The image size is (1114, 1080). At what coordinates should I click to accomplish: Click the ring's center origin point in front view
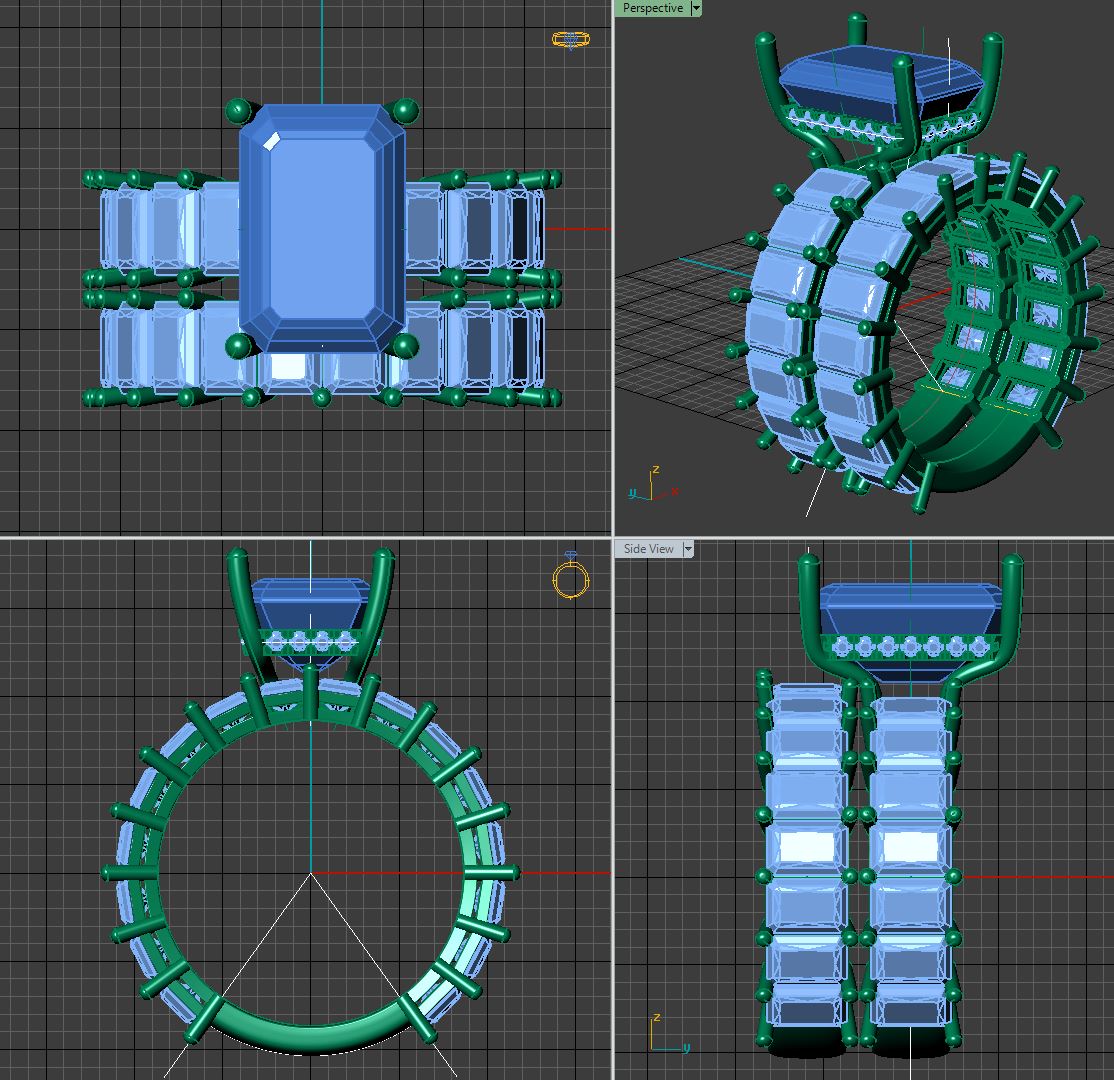[x=311, y=873]
